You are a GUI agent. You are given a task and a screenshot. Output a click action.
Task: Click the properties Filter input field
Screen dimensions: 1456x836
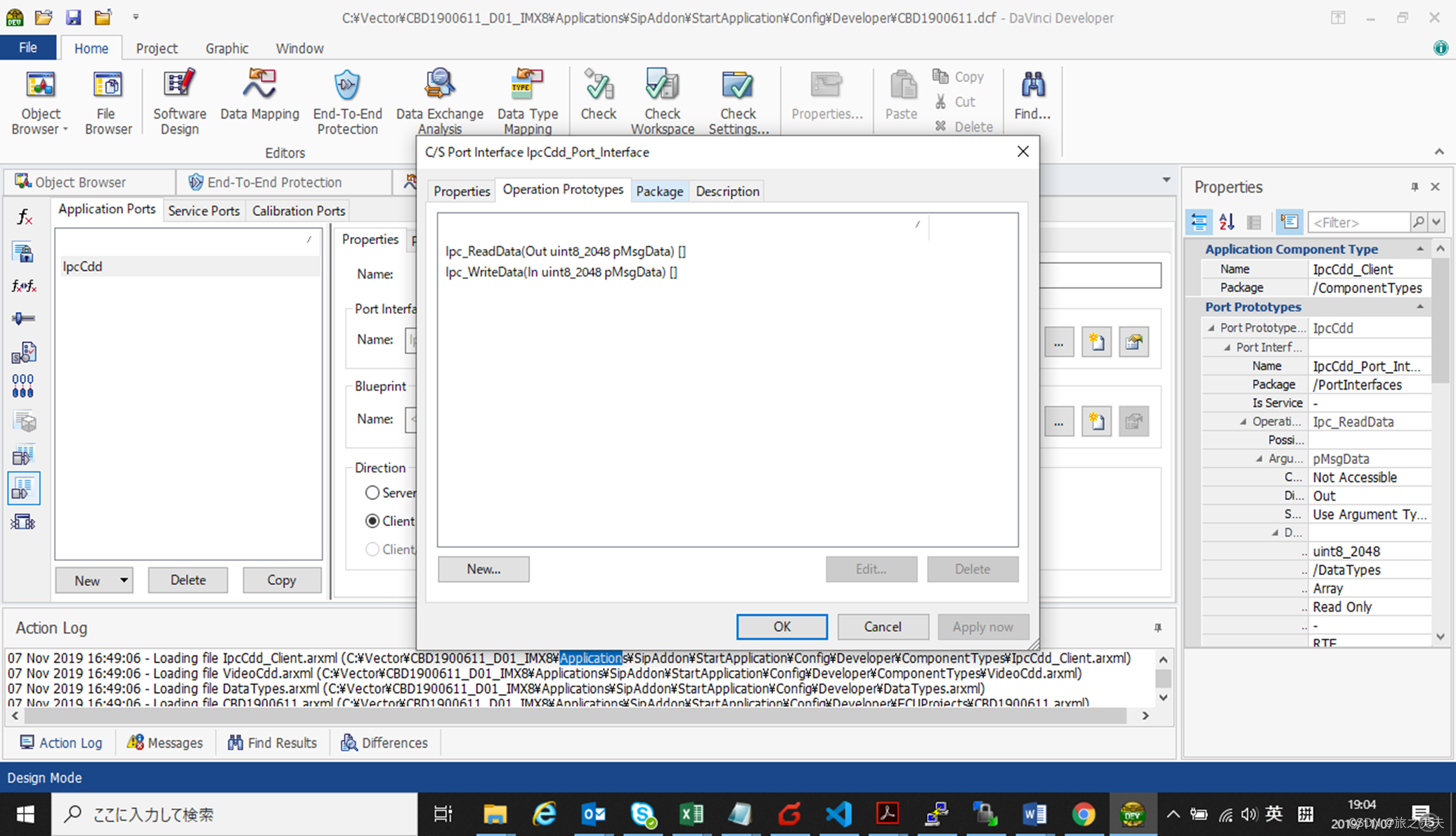1358,222
